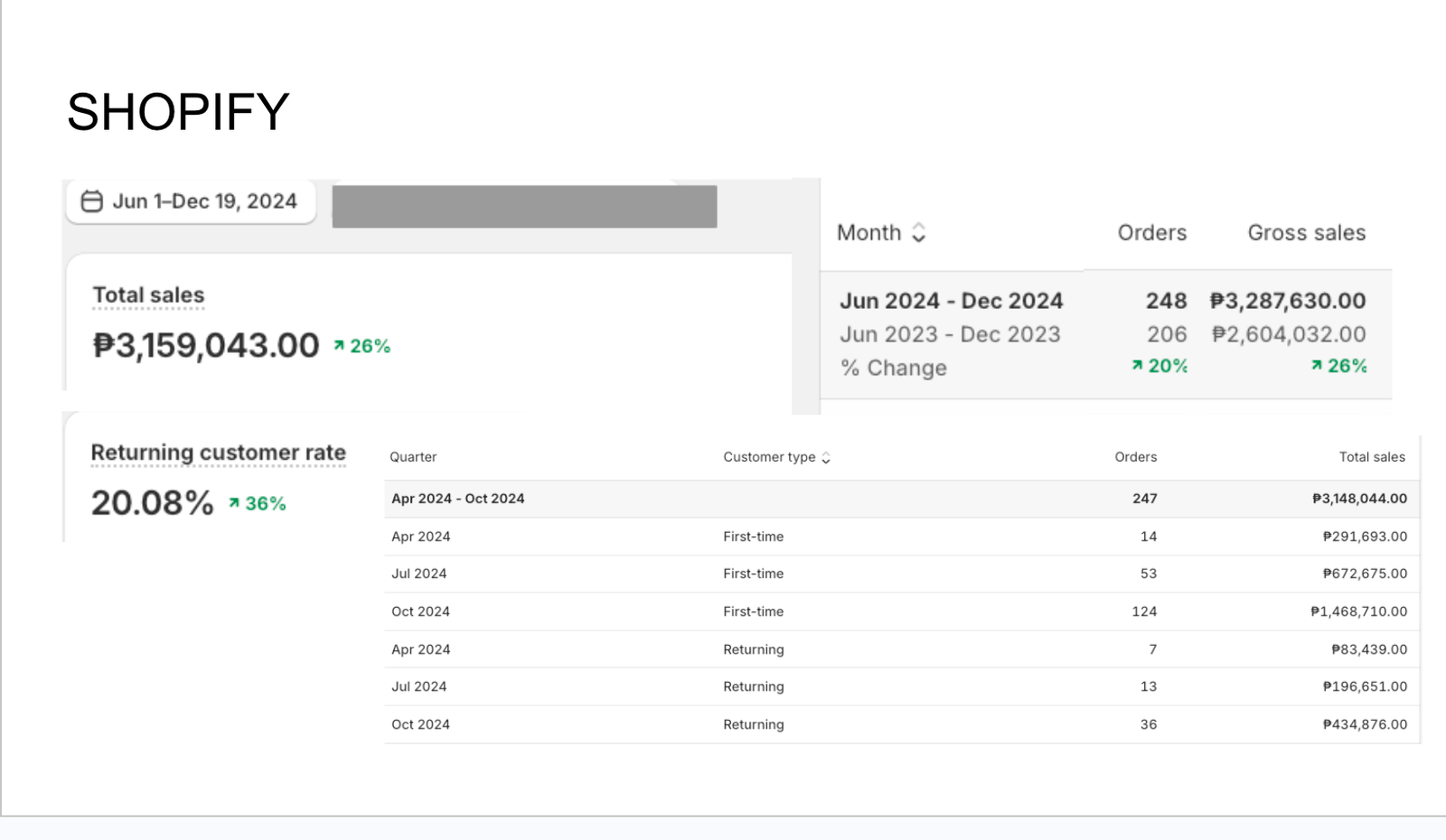Click the ₱196,651.00 sales cell
This screenshot has height=840, width=1446.
click(x=1365, y=686)
